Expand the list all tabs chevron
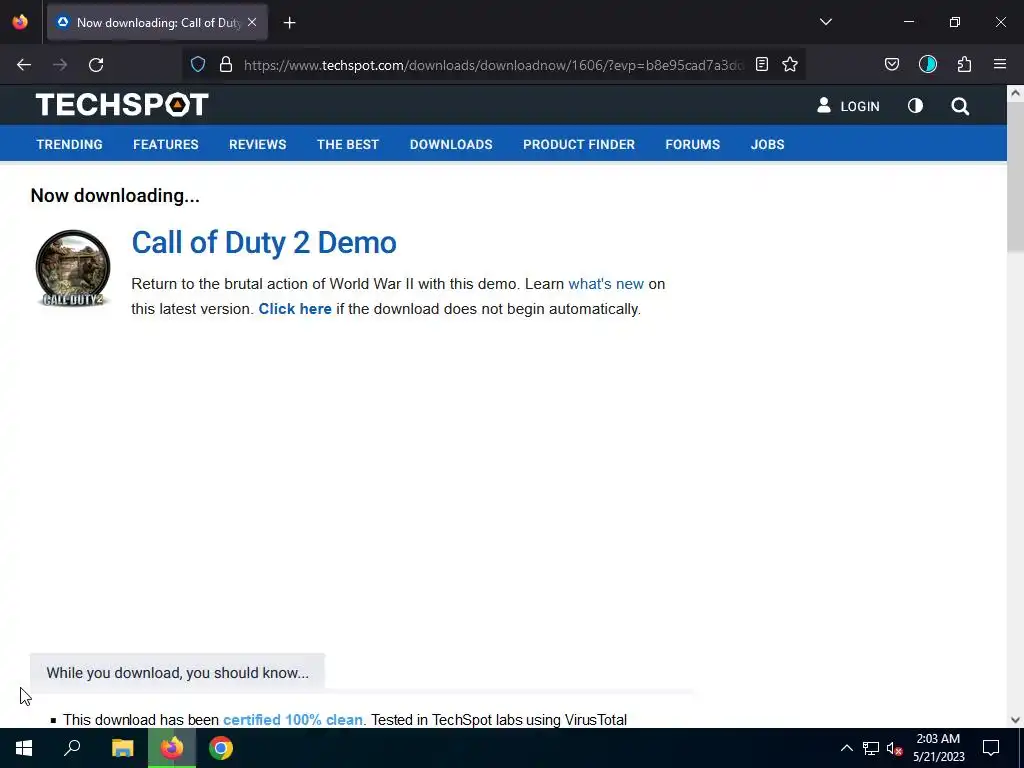 (x=826, y=22)
